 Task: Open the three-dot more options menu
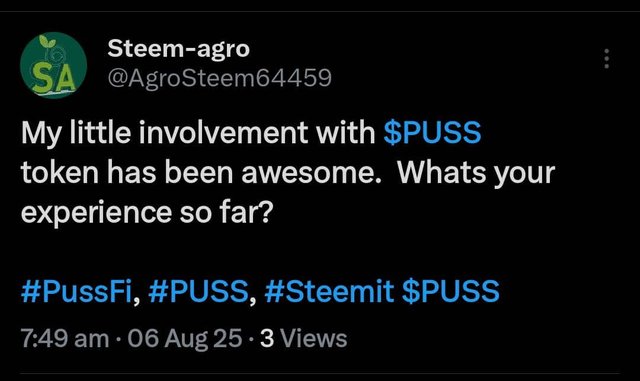(607, 58)
